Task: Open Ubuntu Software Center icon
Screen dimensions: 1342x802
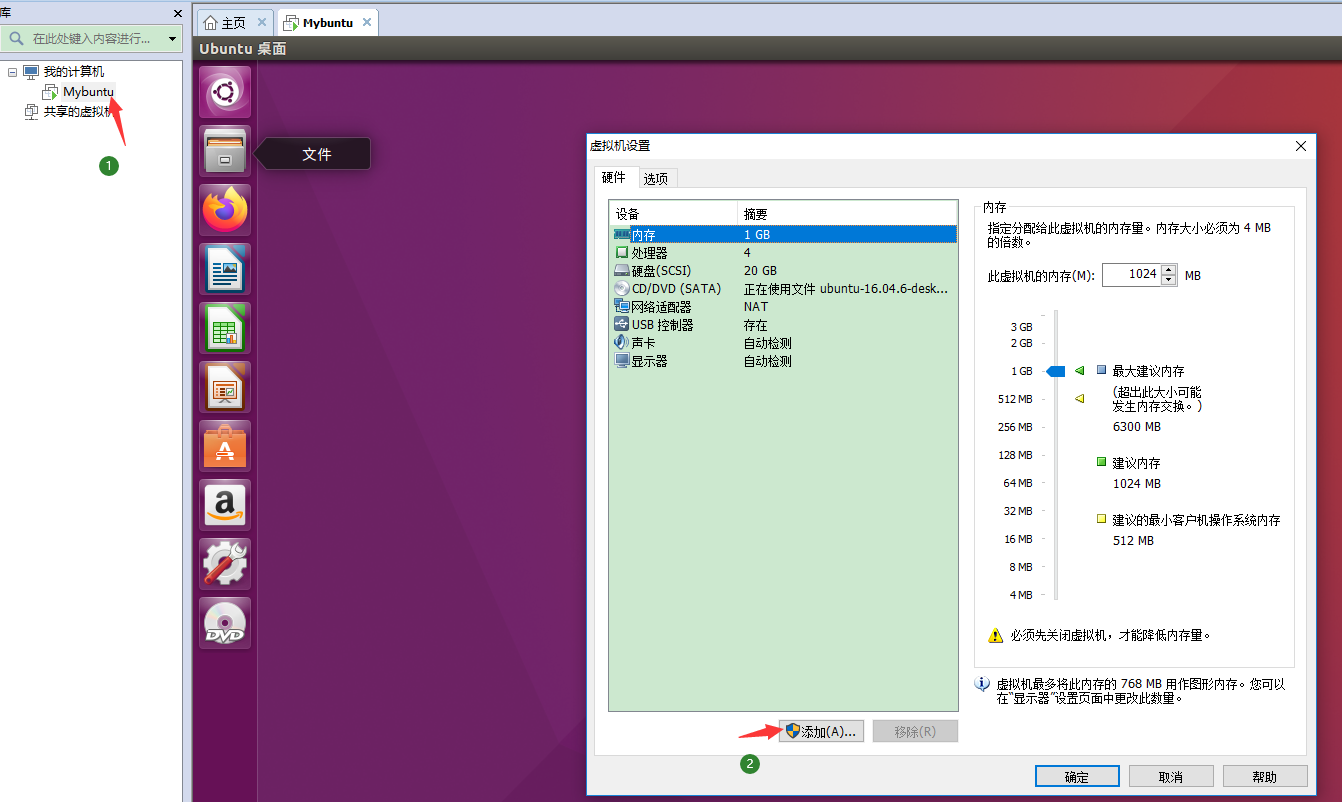Action: click(x=225, y=447)
